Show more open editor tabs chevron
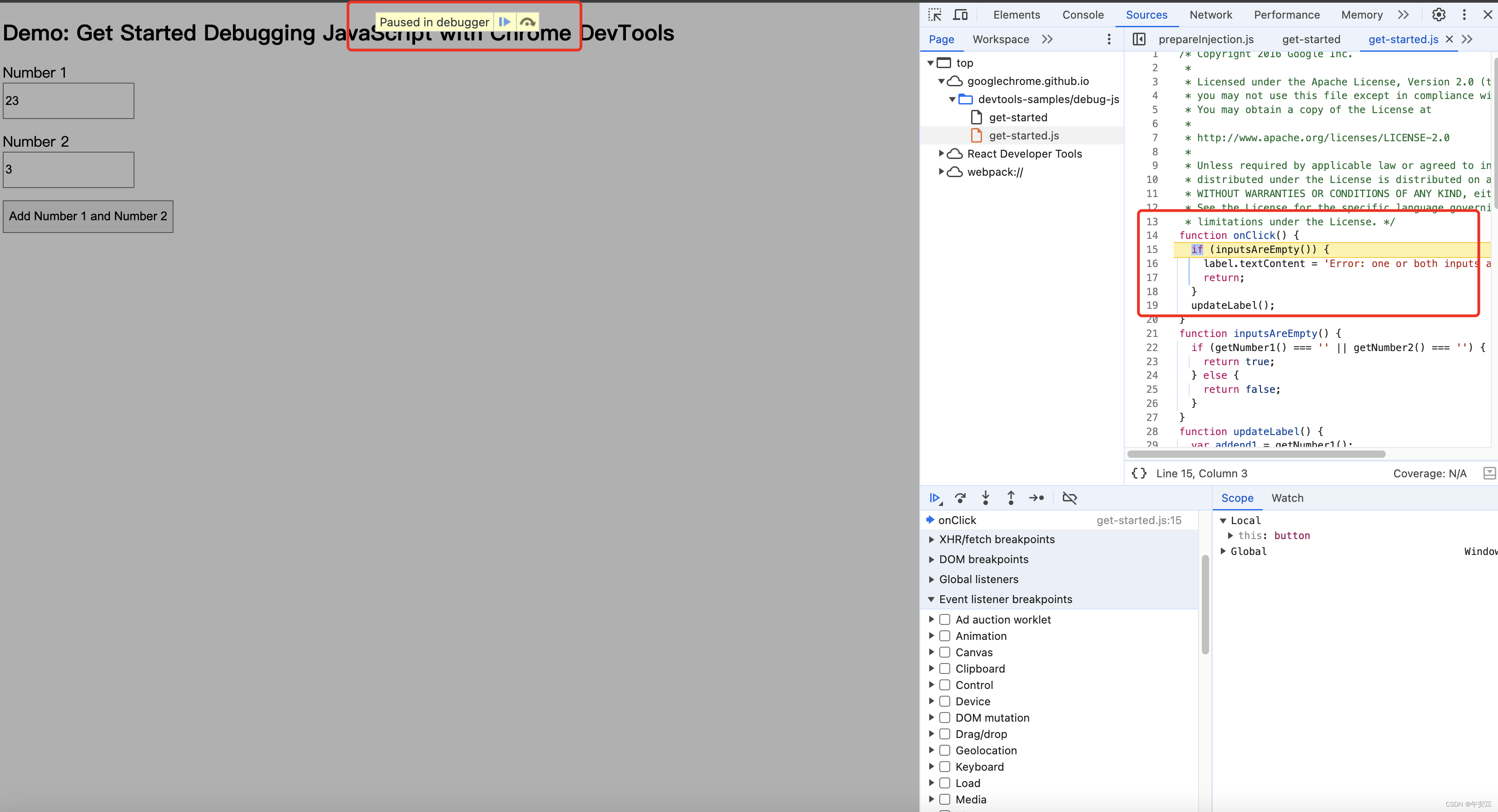Image resolution: width=1498 pixels, height=812 pixels. [x=1467, y=39]
